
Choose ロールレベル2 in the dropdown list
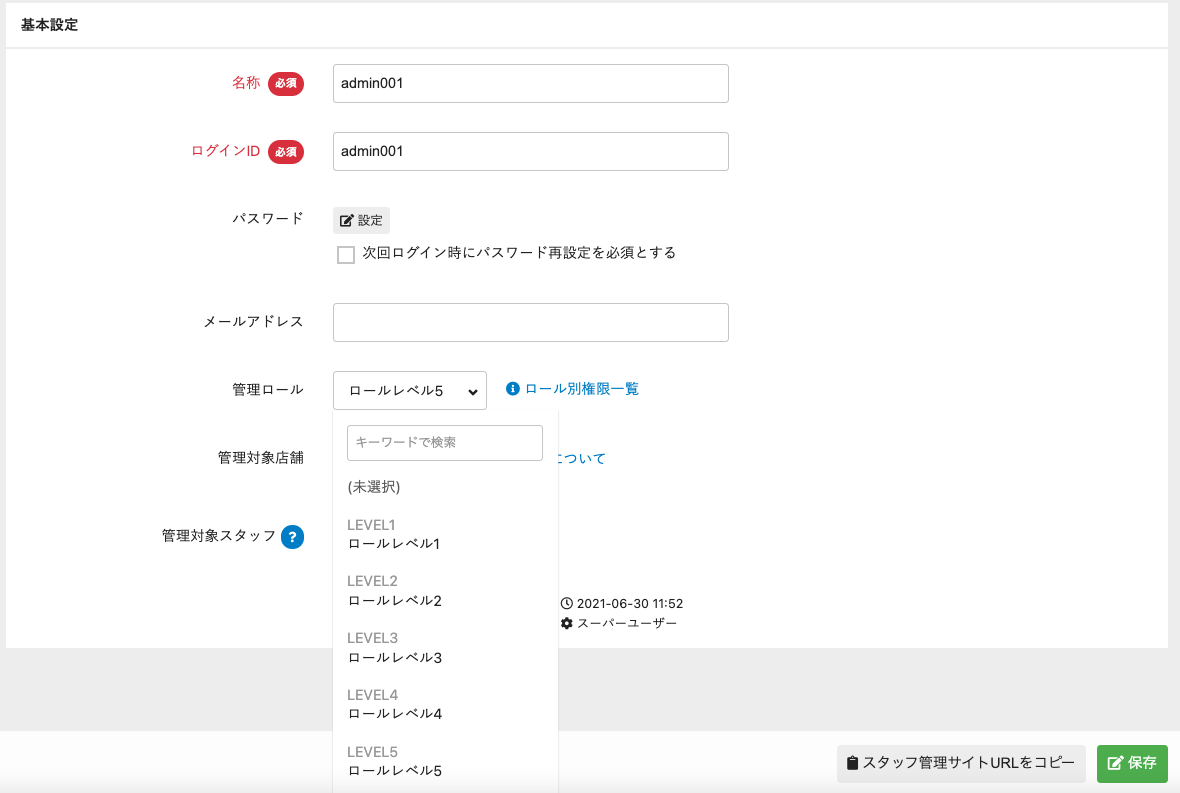pos(394,601)
